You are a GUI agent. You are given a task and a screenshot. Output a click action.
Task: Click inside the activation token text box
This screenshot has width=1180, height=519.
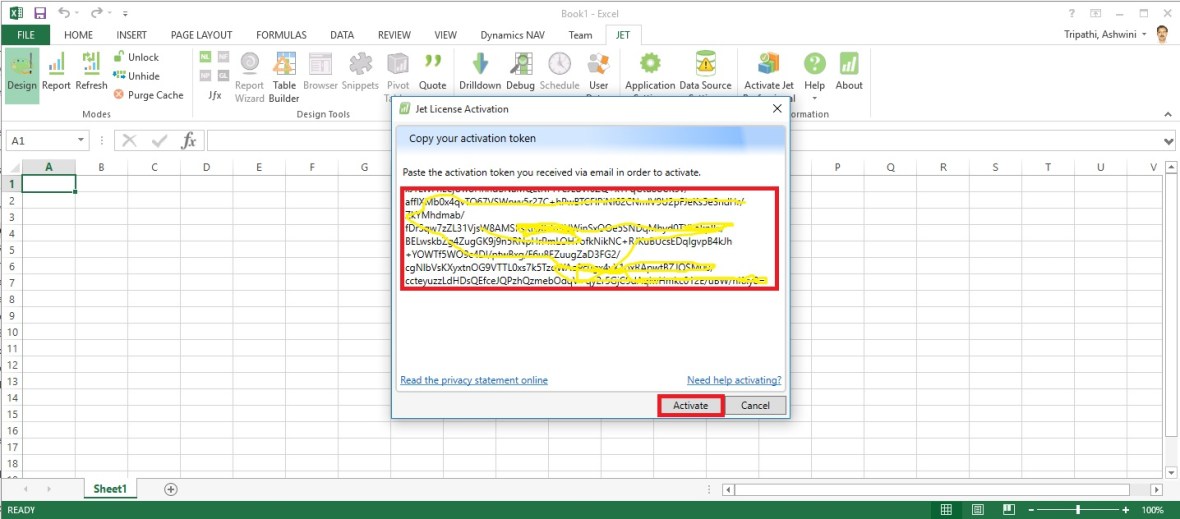[x=588, y=330]
